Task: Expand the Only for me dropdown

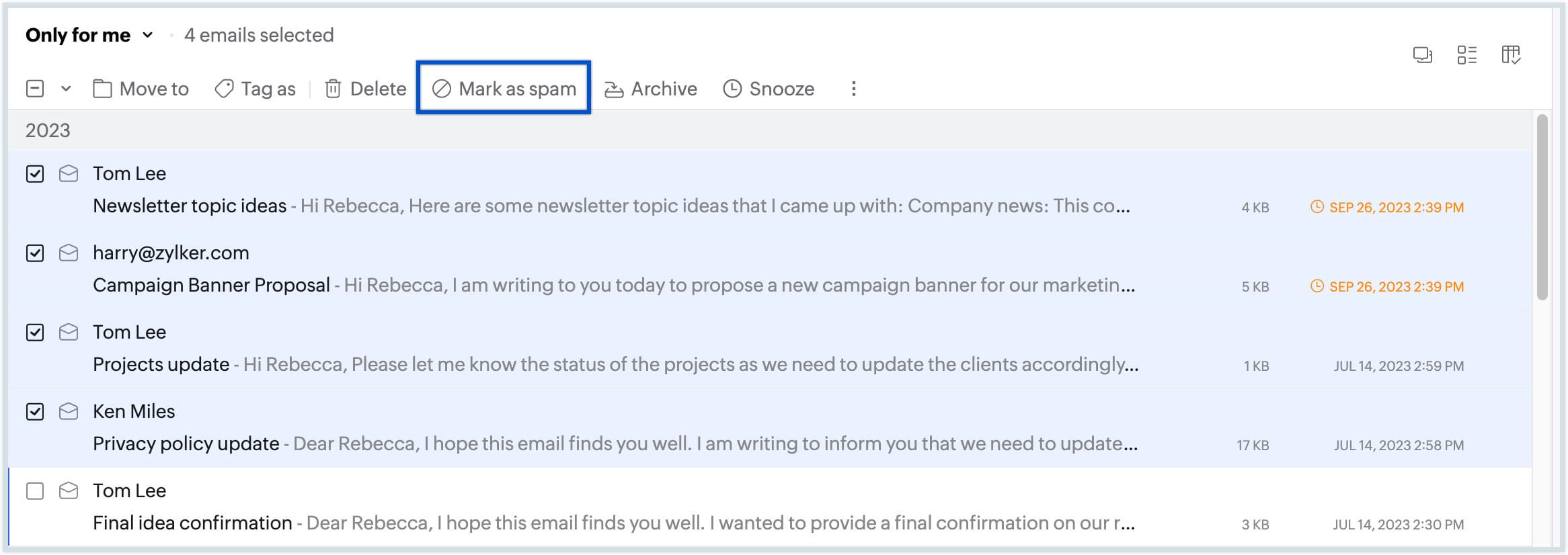Action: point(148,35)
